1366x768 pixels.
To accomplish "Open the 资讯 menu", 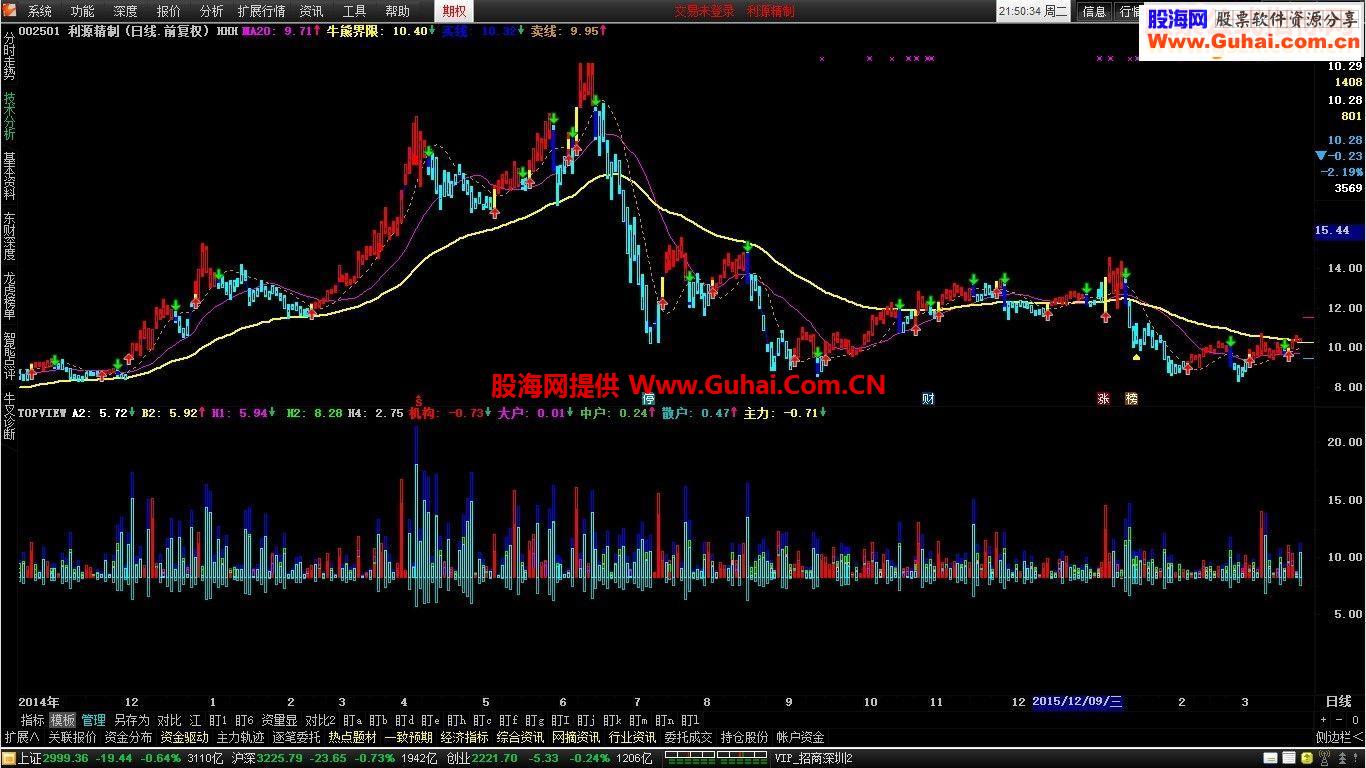I will pos(311,11).
